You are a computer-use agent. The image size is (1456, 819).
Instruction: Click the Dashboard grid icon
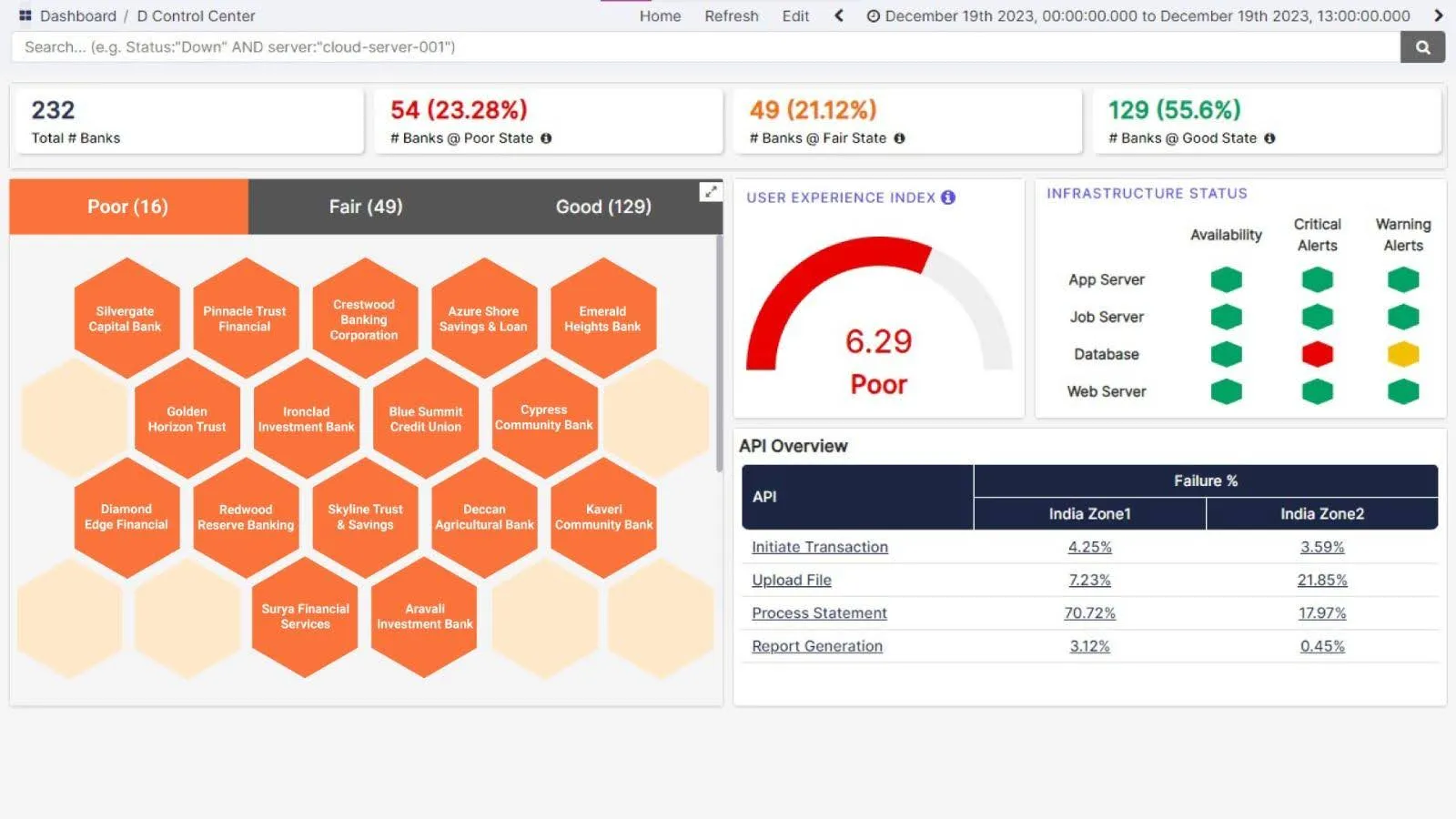(x=25, y=15)
